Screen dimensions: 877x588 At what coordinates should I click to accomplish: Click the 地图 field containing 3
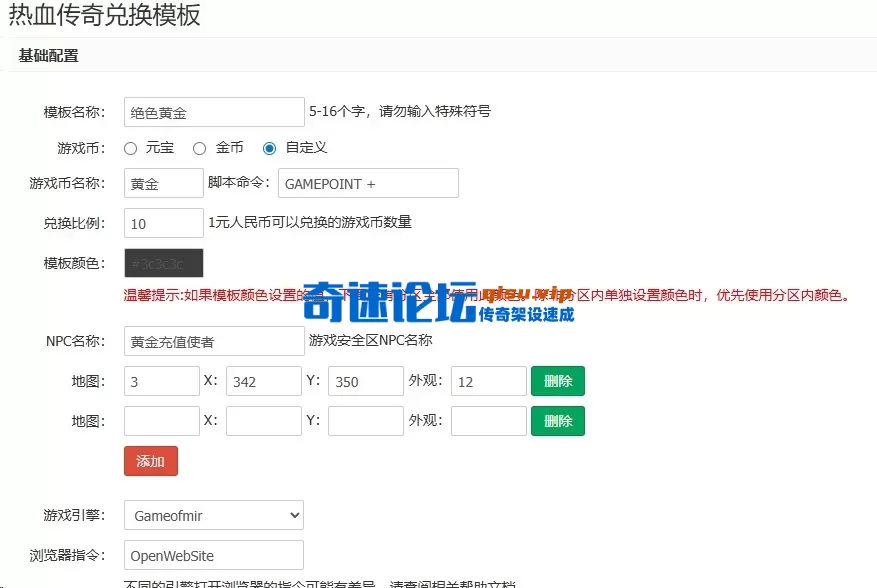(162, 381)
